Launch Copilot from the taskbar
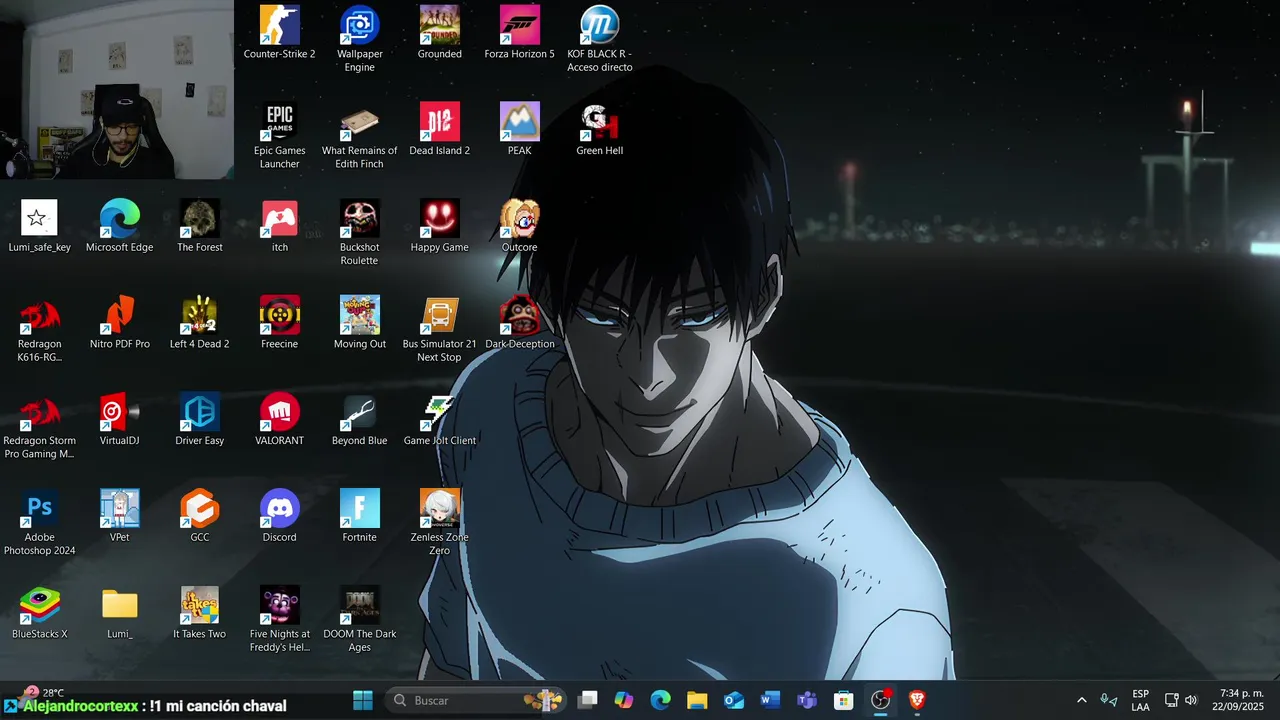1280x720 pixels. (x=624, y=700)
